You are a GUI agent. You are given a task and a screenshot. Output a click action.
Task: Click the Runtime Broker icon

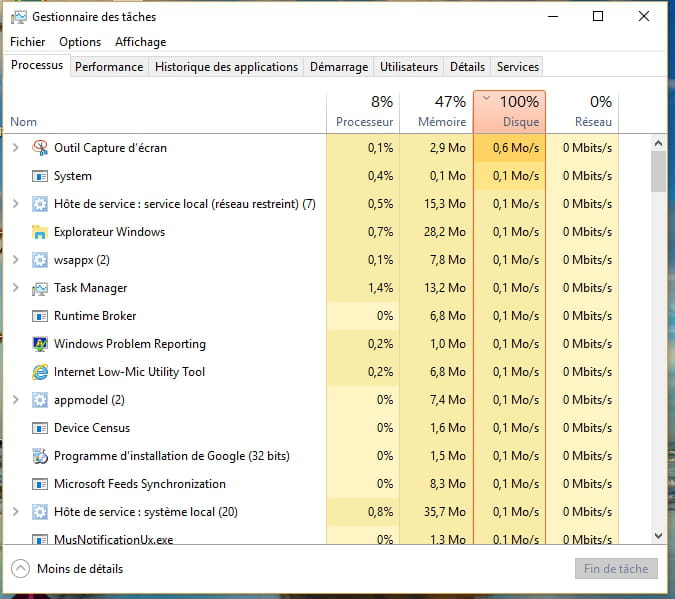tap(40, 316)
